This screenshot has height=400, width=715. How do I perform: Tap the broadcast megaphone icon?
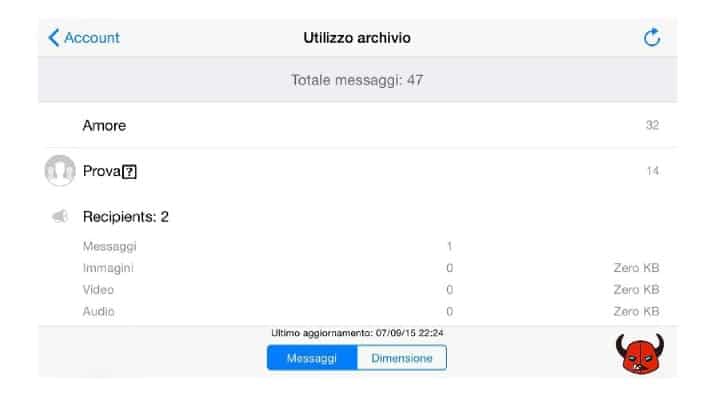(60, 216)
